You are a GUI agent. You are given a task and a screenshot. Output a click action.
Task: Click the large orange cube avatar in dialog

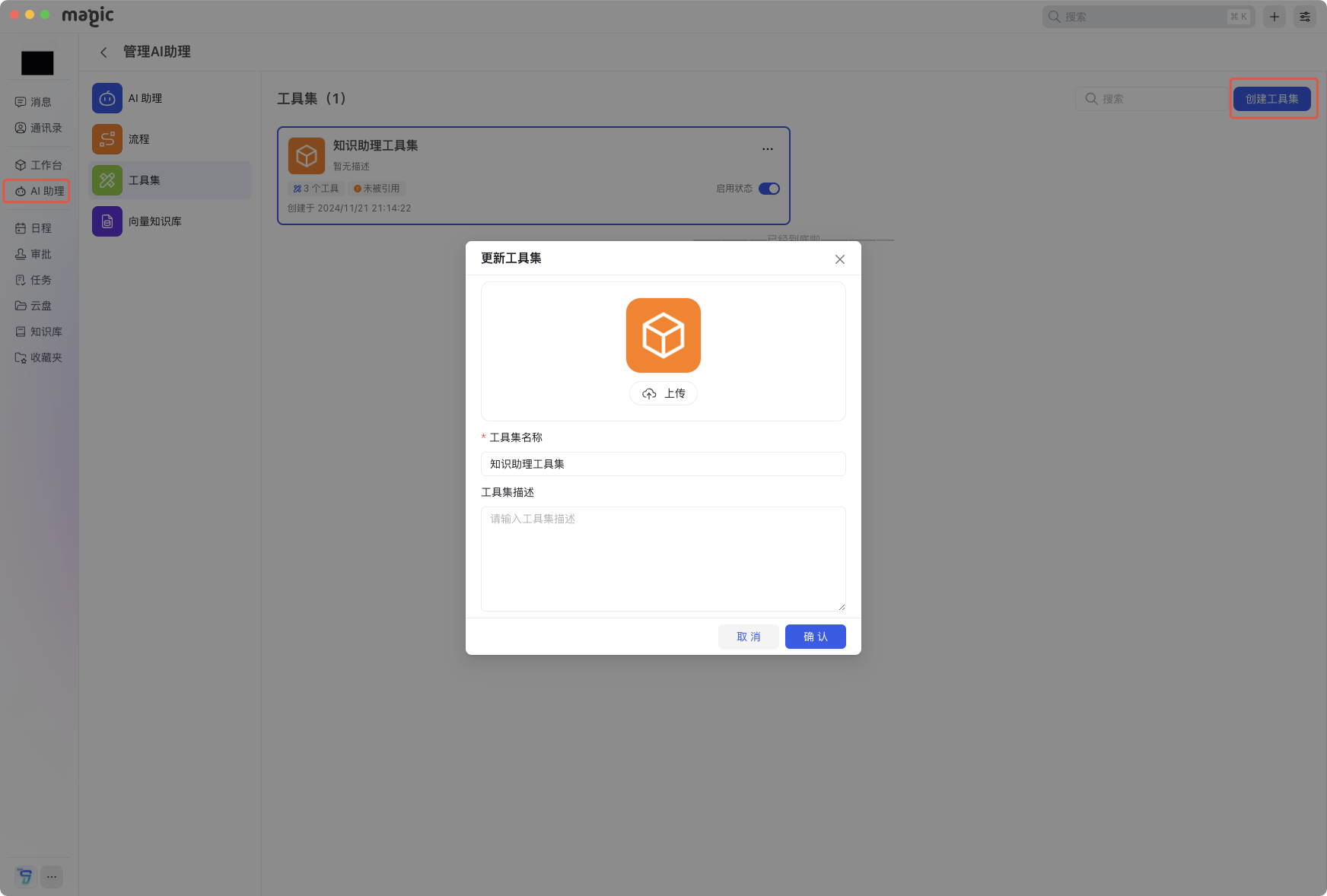point(663,335)
